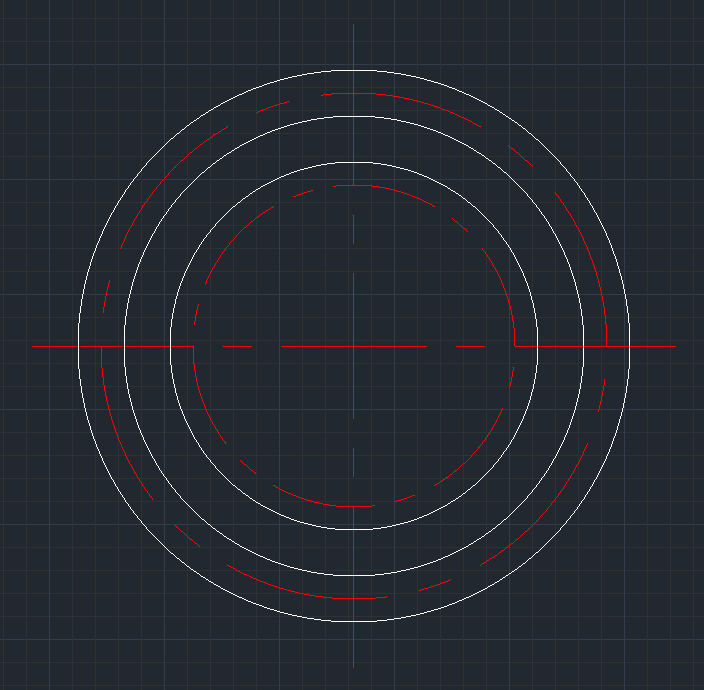Click the left endpoint of the red horizontal centerline

[x=33, y=346]
